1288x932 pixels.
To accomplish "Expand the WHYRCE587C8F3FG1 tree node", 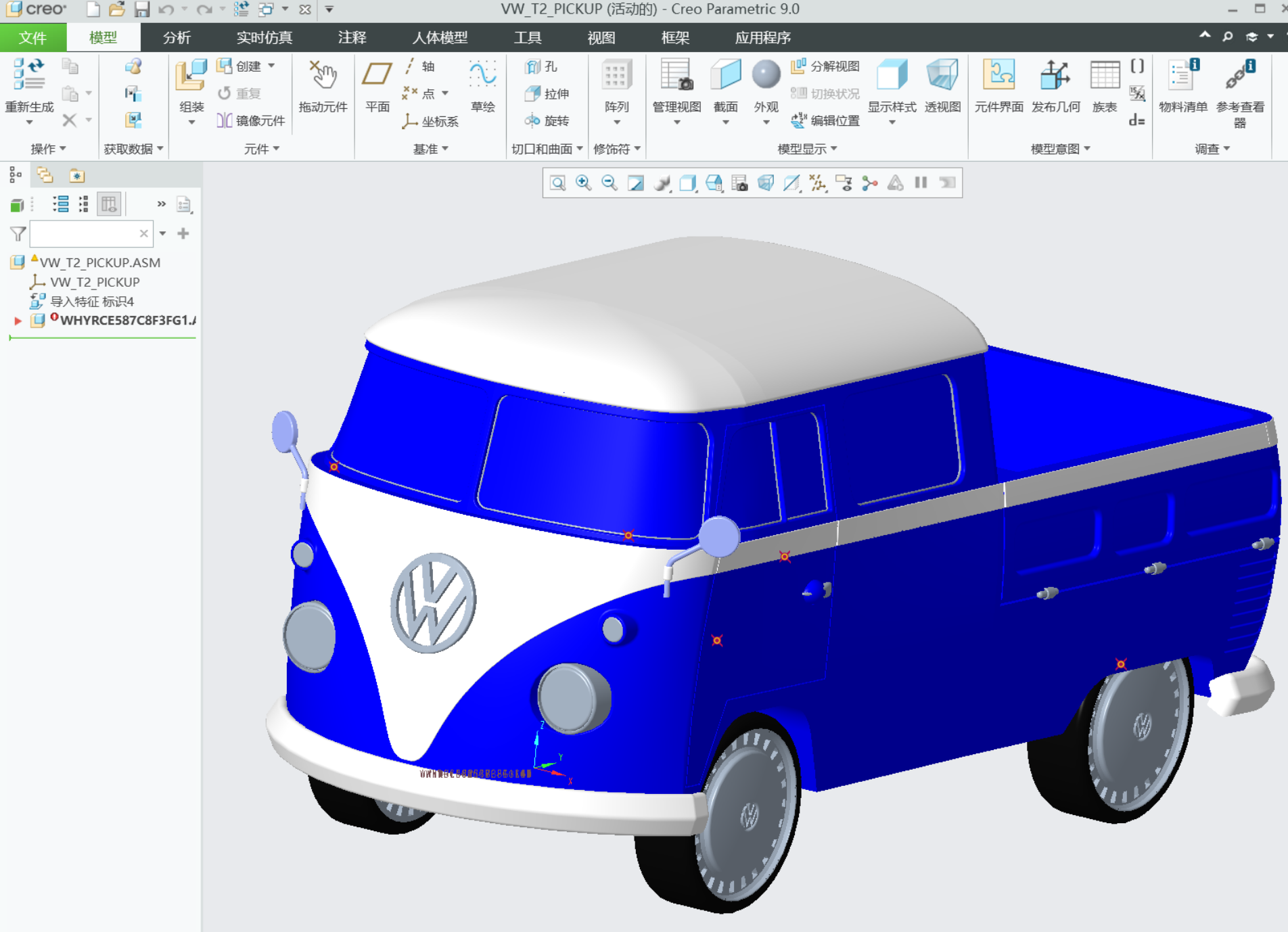I will tap(18, 321).
